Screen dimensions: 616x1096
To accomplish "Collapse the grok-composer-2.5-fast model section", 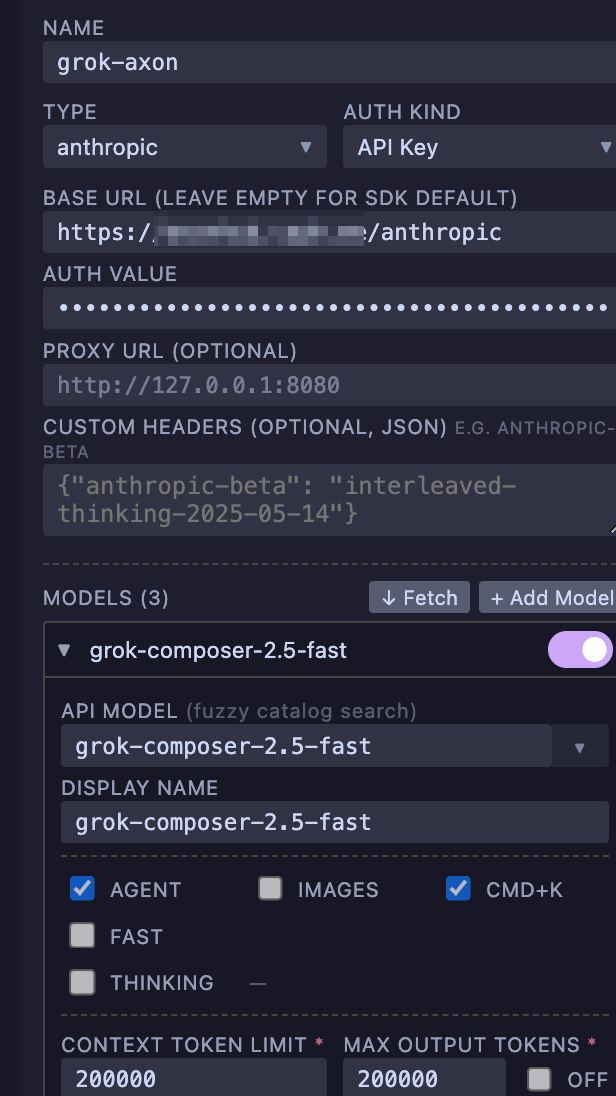I will coord(64,651).
